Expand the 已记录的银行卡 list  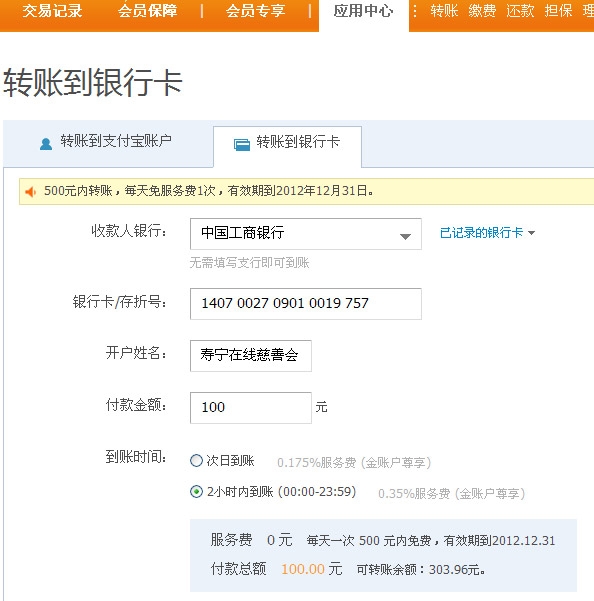coord(487,233)
